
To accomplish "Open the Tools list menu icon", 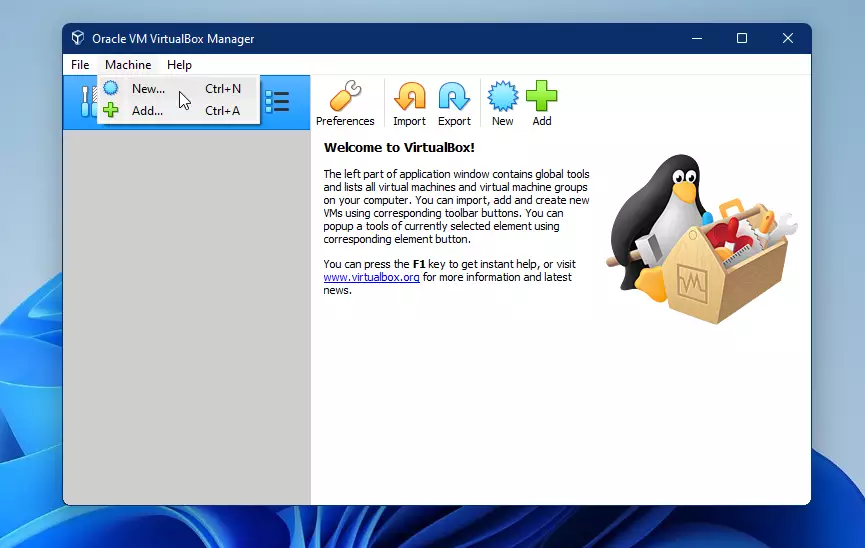I will point(277,102).
